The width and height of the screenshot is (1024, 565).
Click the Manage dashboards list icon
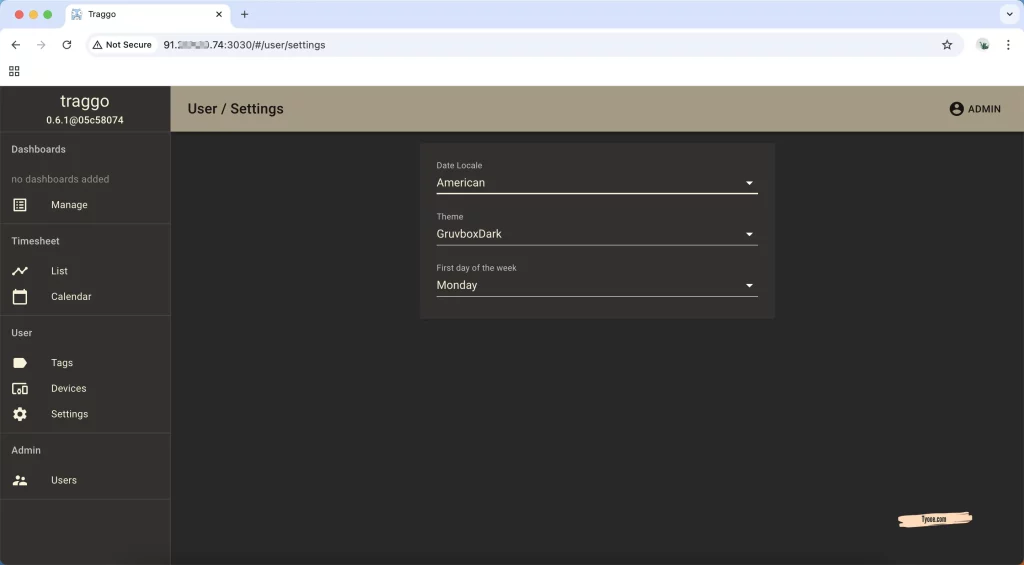coord(20,205)
